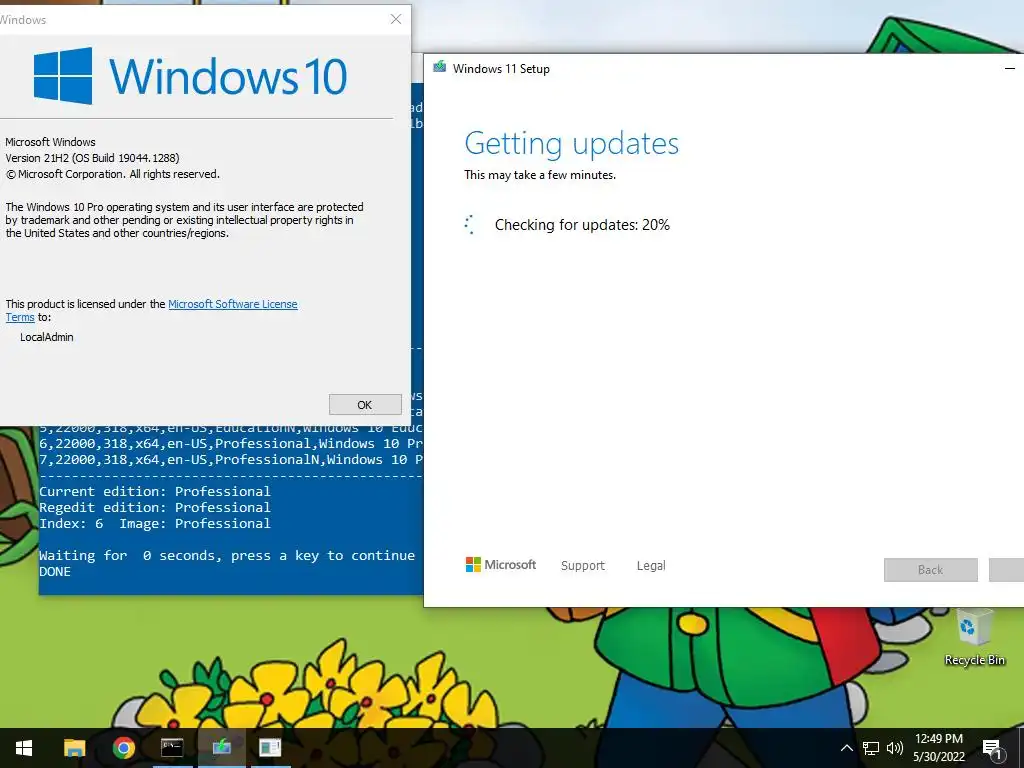Click the 6,22000,318 Professional console line
This screenshot has width=1024, height=768.
[231, 443]
